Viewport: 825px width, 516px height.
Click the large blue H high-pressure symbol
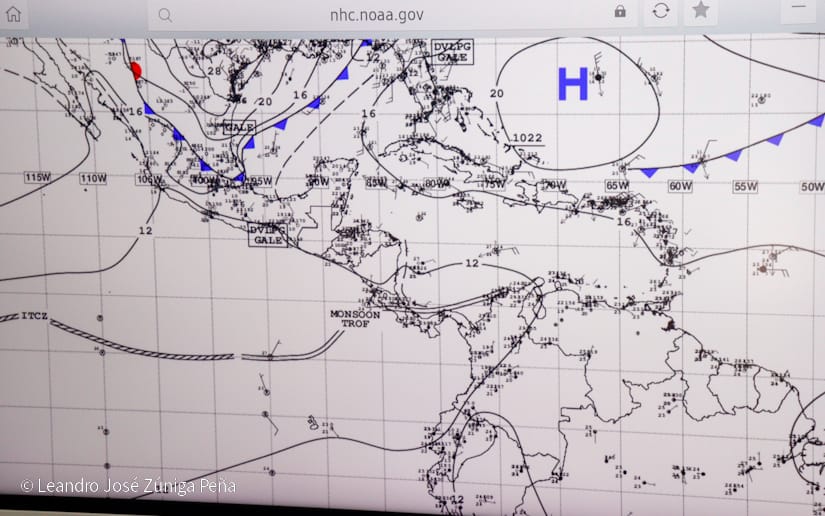[572, 84]
